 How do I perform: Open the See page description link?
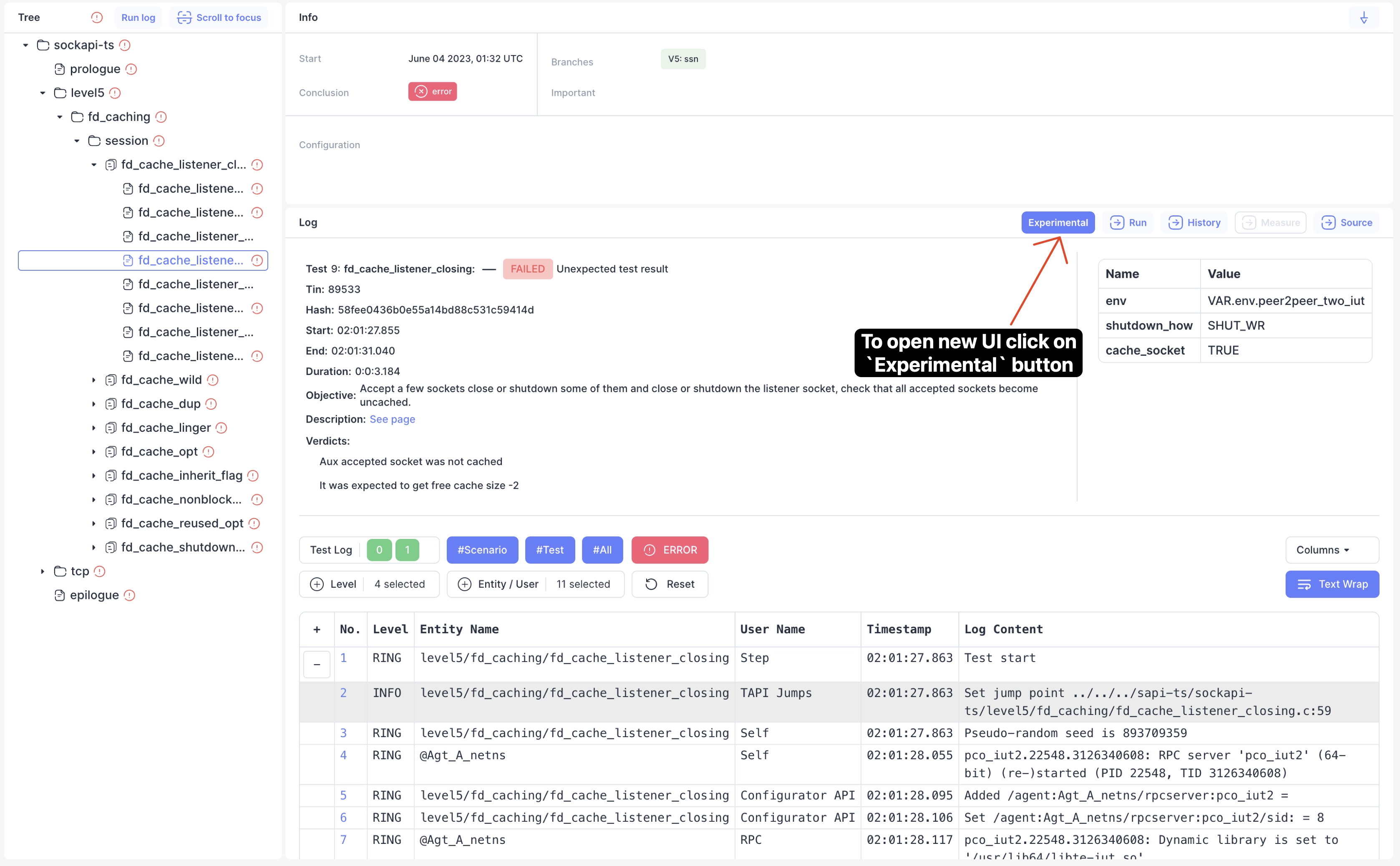coord(392,419)
